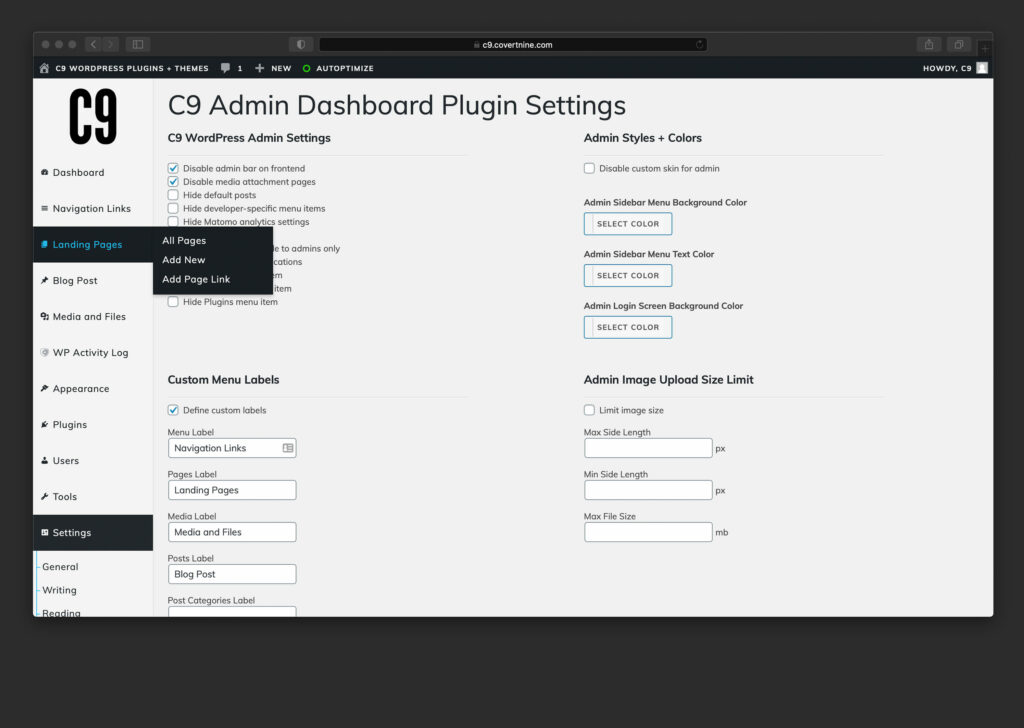Toggle the browser sidebar icon
This screenshot has height=728, width=1024.
(138, 44)
